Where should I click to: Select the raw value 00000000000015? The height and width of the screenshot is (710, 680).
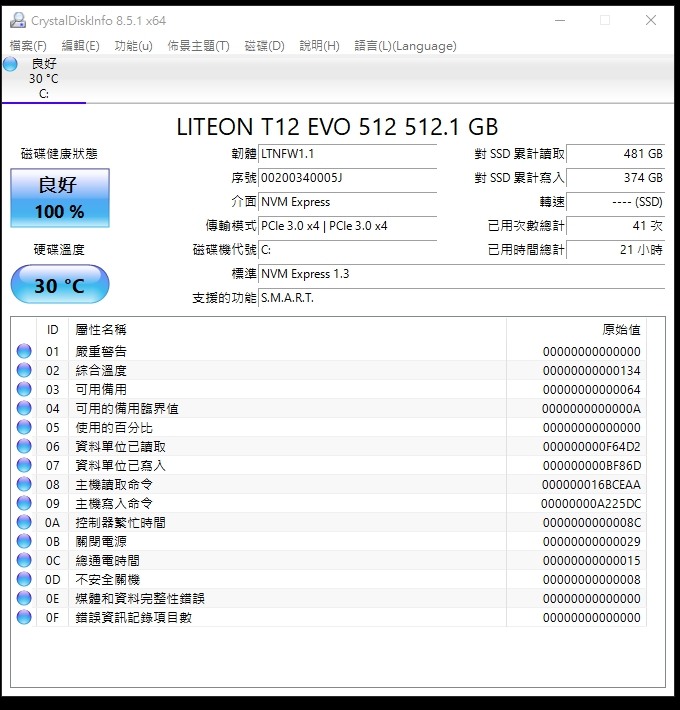coord(591,561)
